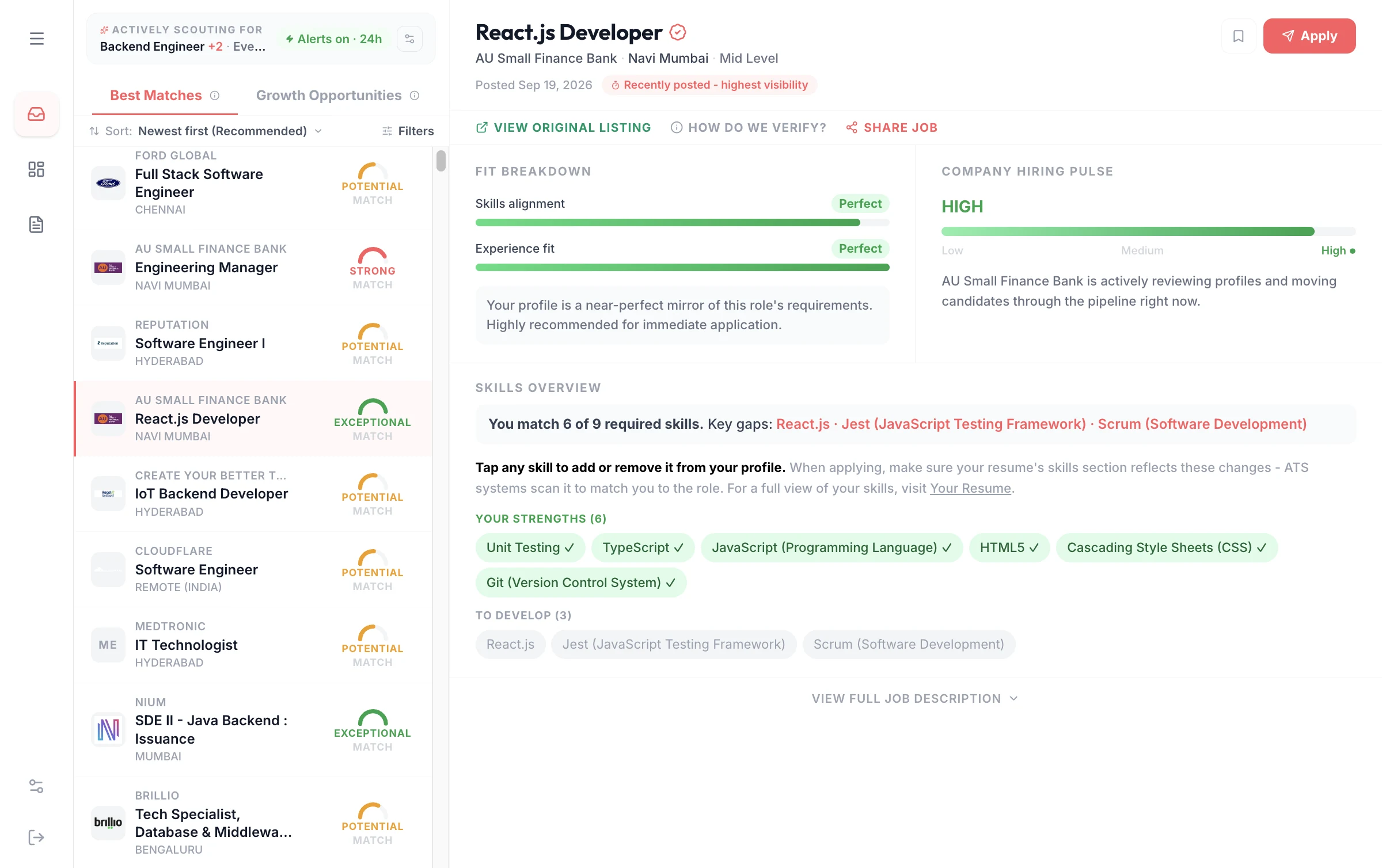The width and height of the screenshot is (1382, 868).
Task: Open Your Resume link
Action: click(x=970, y=489)
